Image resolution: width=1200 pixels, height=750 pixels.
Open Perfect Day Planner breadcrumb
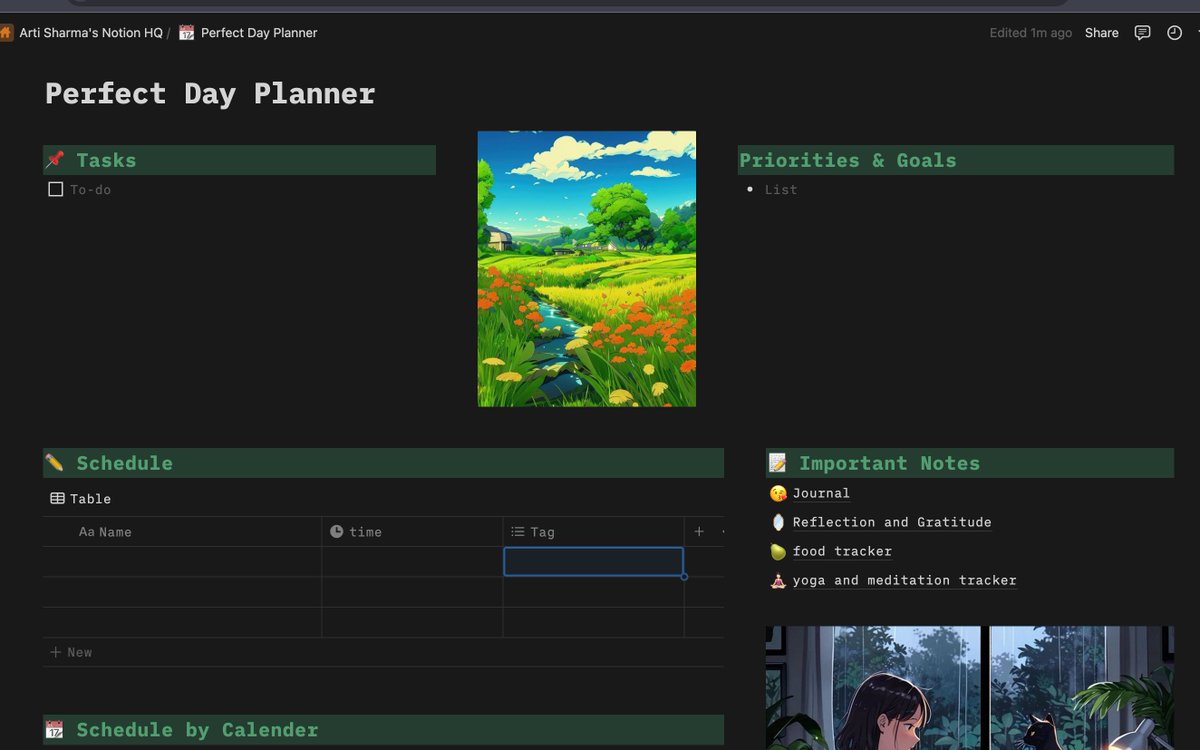(259, 33)
